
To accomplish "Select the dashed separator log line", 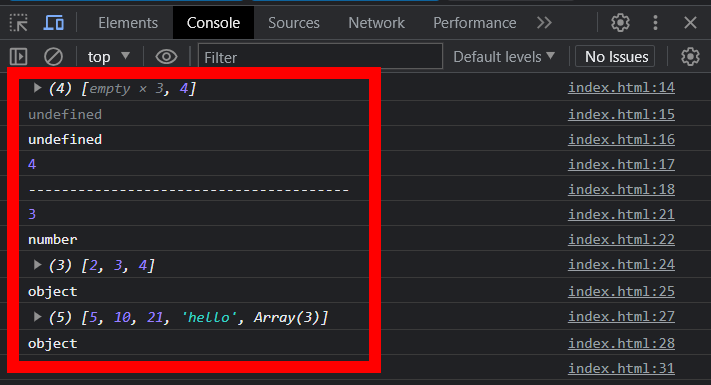I will click(x=189, y=190).
